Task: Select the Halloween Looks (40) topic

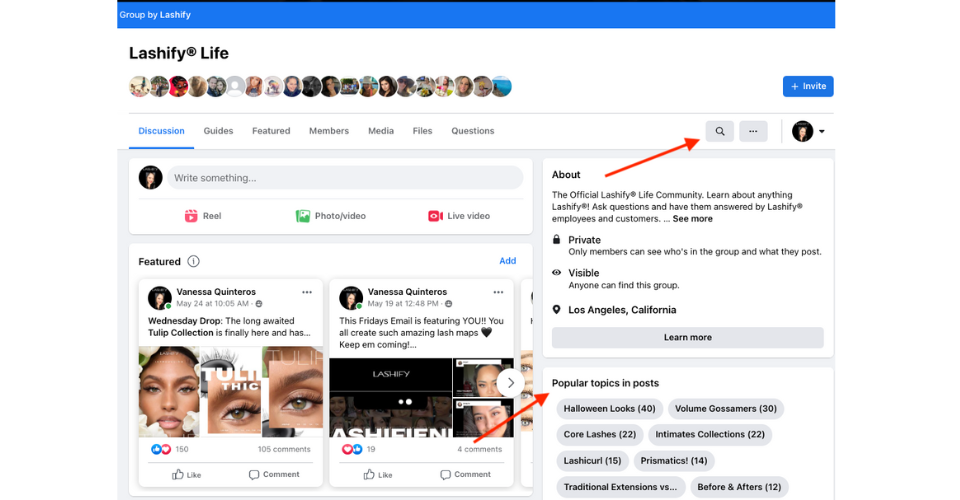Action: click(609, 408)
